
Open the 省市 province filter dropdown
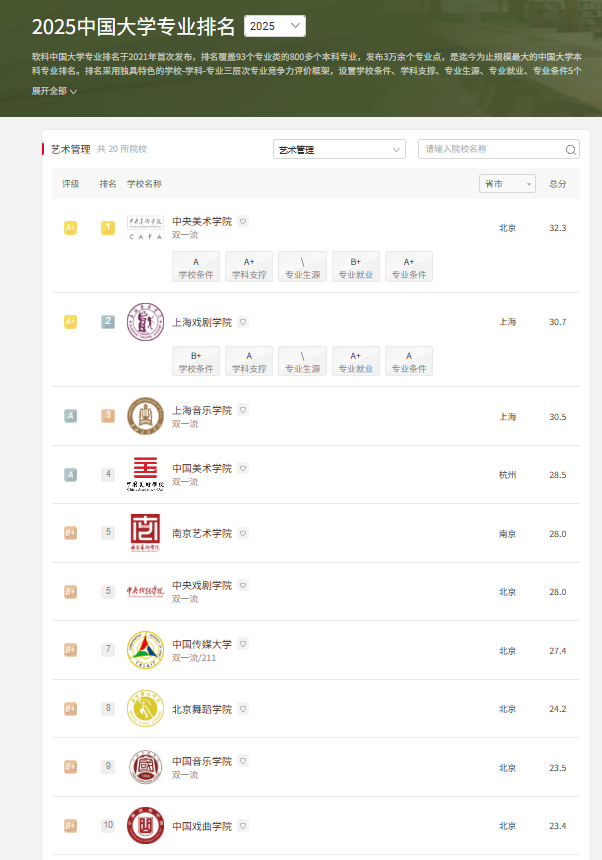[x=507, y=184]
